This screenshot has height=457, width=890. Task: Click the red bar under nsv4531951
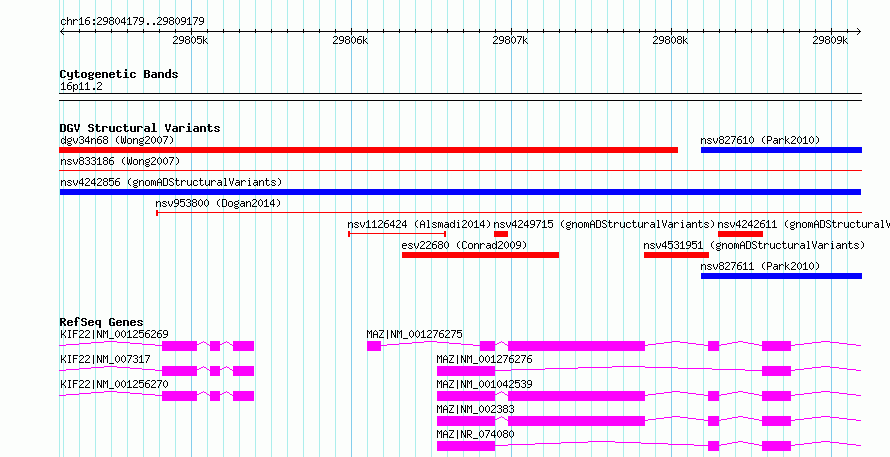676,255
